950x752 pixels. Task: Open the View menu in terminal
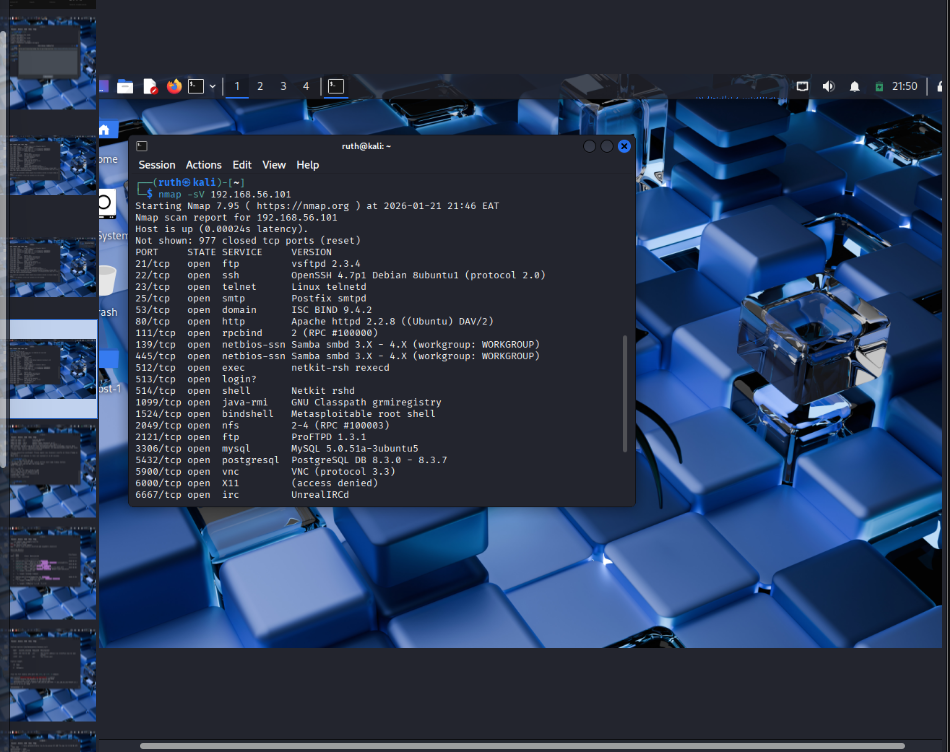click(274, 165)
